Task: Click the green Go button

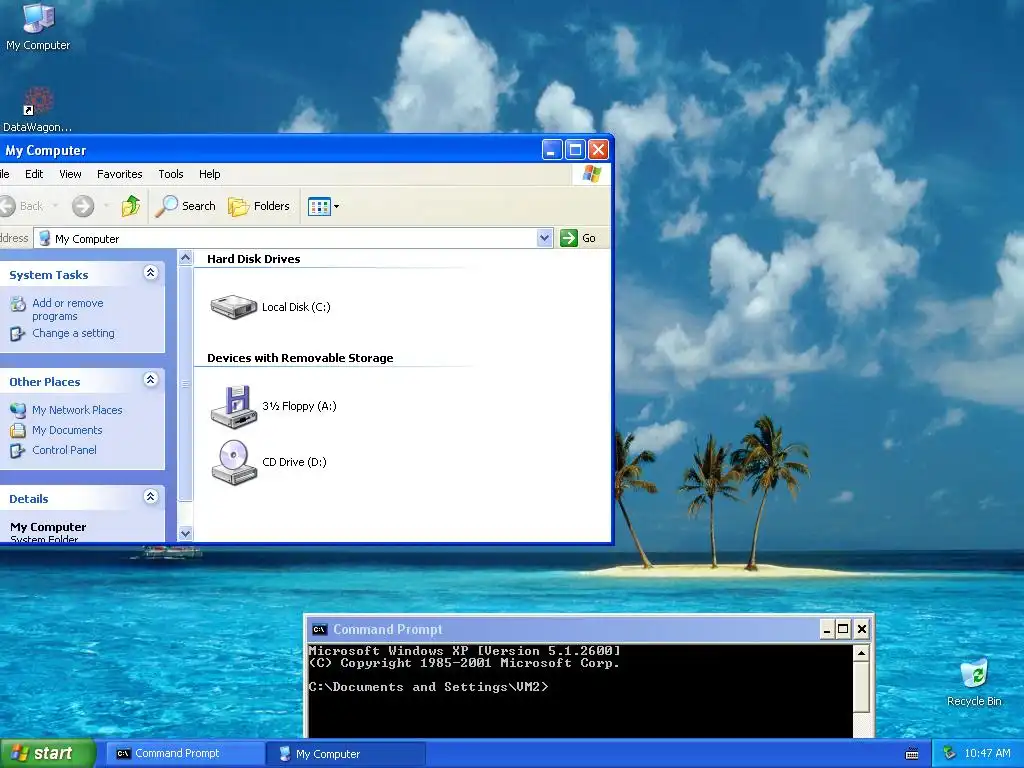Action: click(578, 238)
